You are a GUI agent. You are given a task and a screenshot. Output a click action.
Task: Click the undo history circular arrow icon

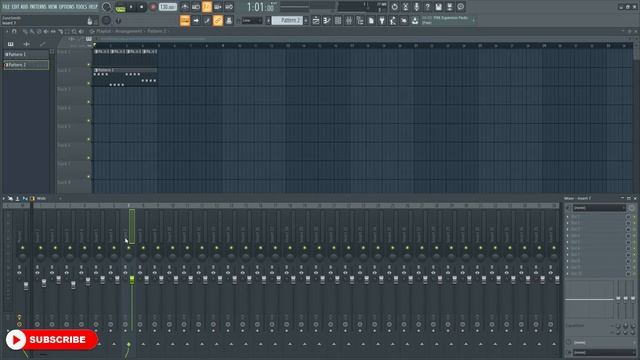click(x=394, y=7)
